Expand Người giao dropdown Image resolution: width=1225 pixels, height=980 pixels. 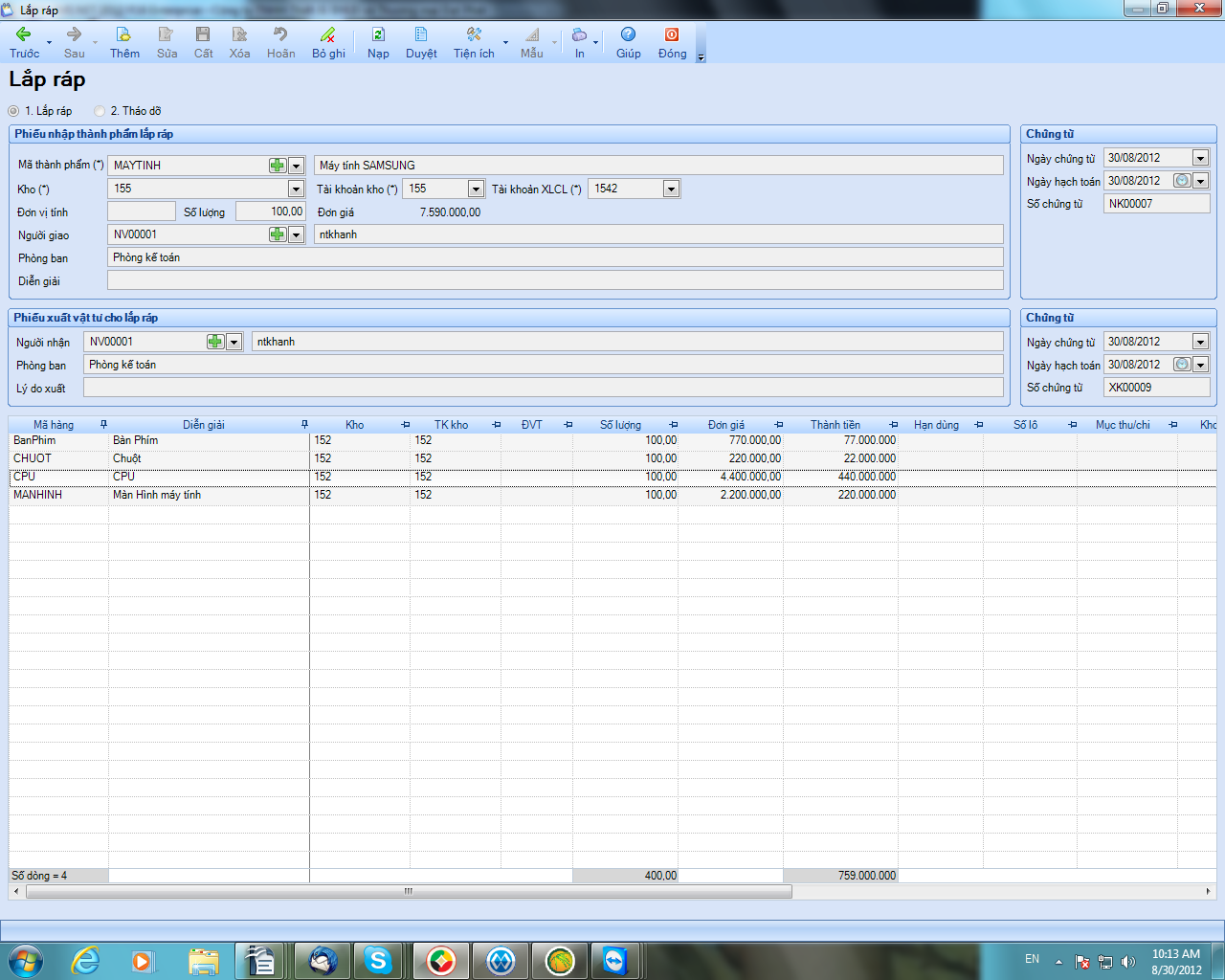click(297, 234)
